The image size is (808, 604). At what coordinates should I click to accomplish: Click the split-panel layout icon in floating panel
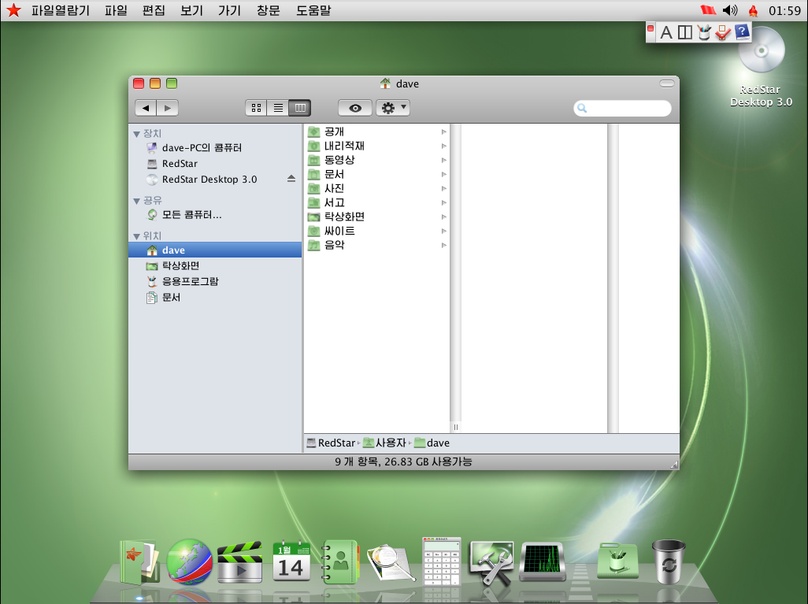pyautogui.click(x=685, y=32)
